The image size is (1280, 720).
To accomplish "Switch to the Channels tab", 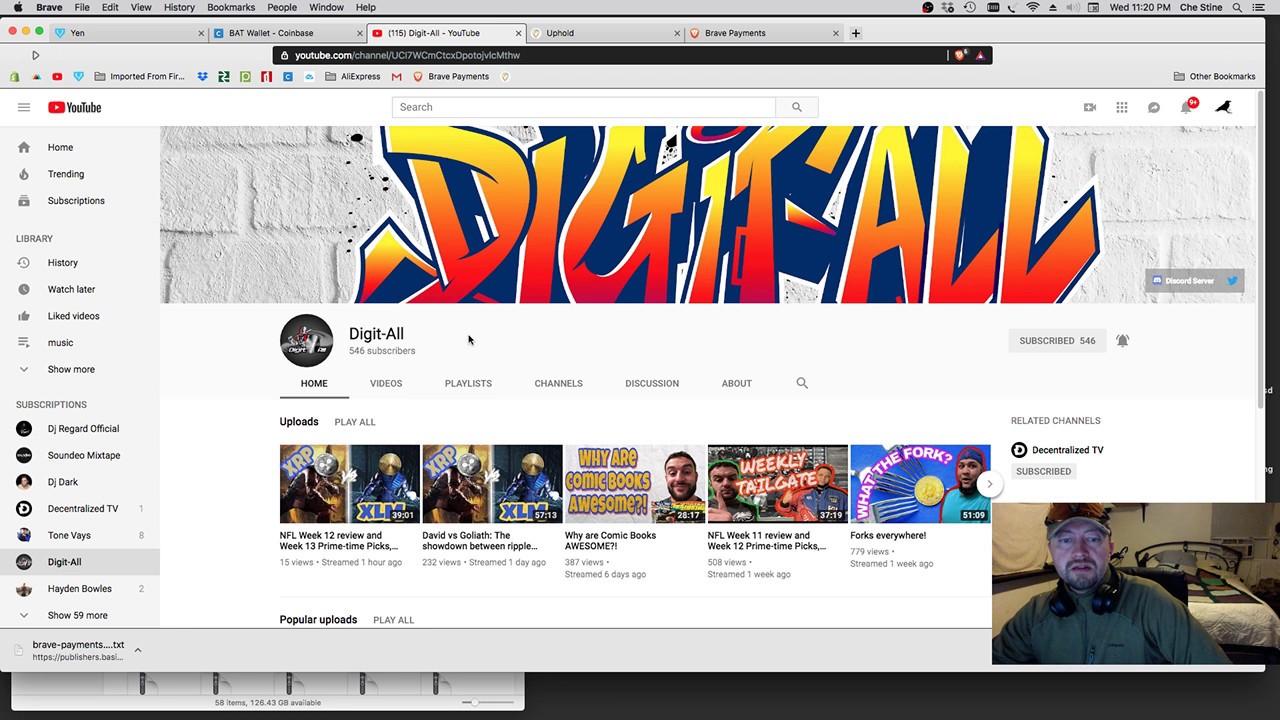I will pos(558,383).
